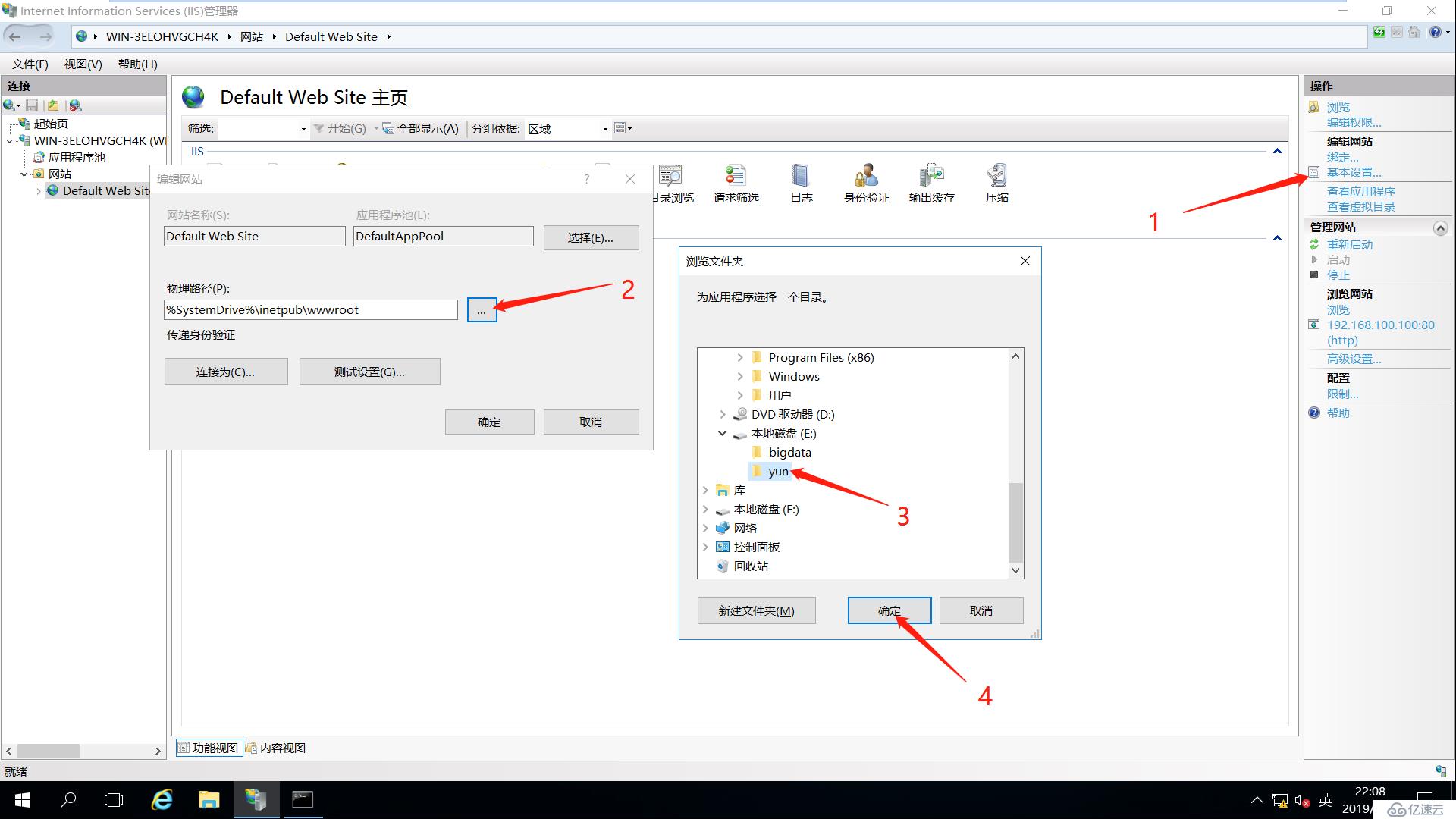
Task: Click 高级设置... link
Action: (x=1354, y=359)
